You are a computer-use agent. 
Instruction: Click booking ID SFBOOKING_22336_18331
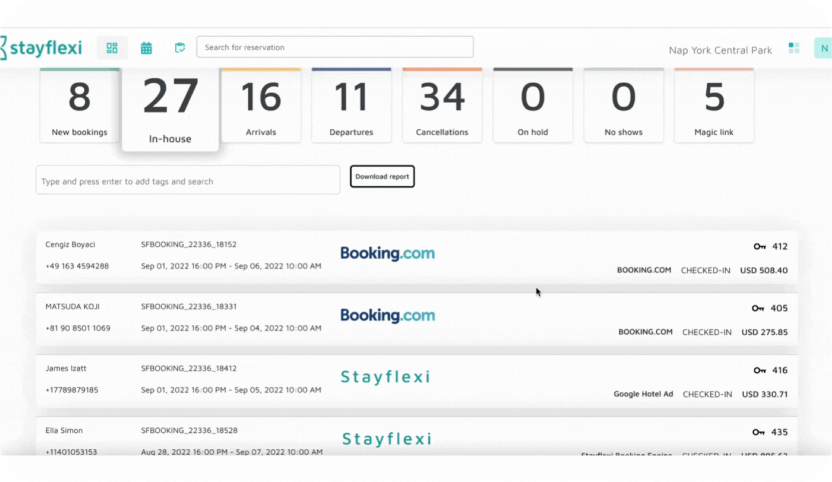click(x=189, y=307)
